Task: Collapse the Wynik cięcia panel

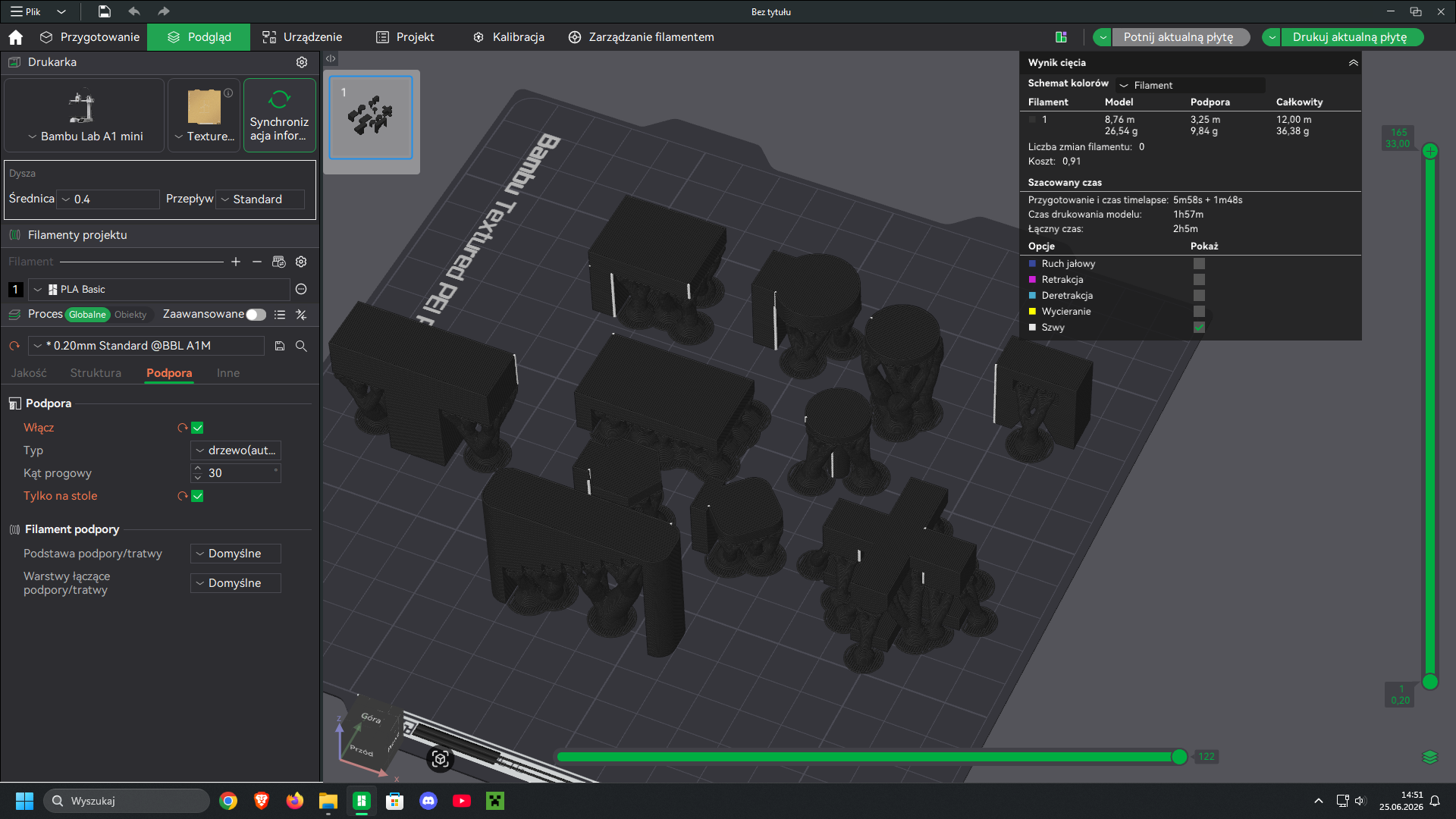Action: click(1354, 63)
